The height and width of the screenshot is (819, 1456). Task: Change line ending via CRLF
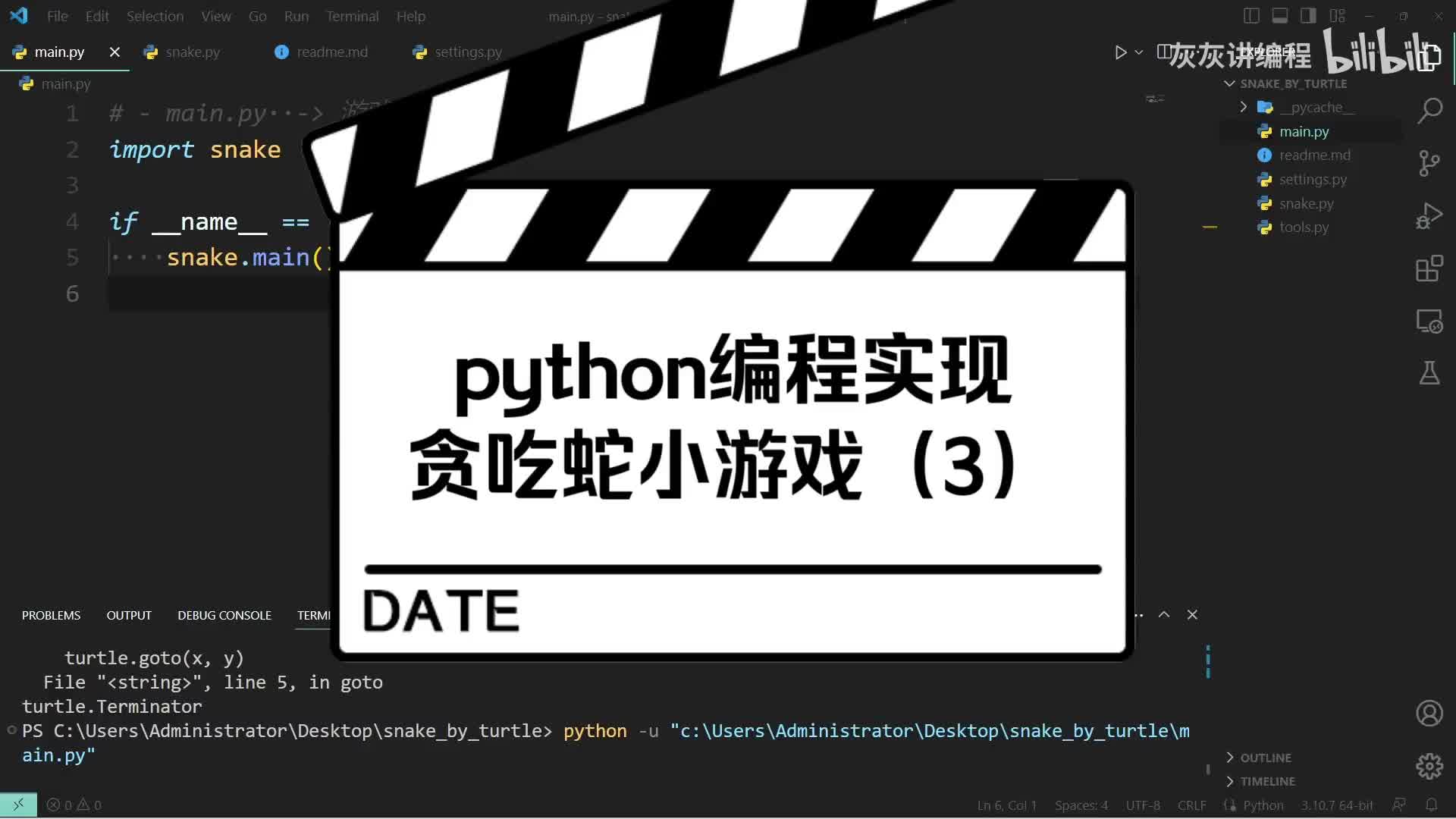(x=1192, y=805)
